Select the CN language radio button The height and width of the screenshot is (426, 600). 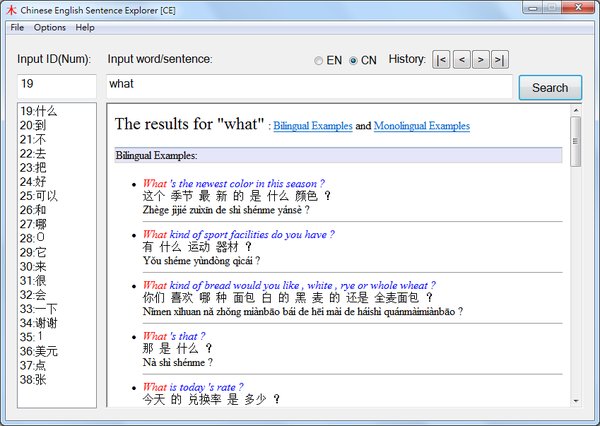pyautogui.click(x=354, y=61)
